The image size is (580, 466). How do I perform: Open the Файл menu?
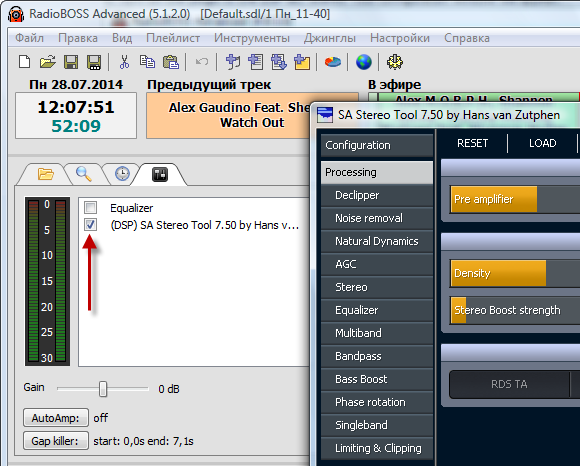pos(29,38)
